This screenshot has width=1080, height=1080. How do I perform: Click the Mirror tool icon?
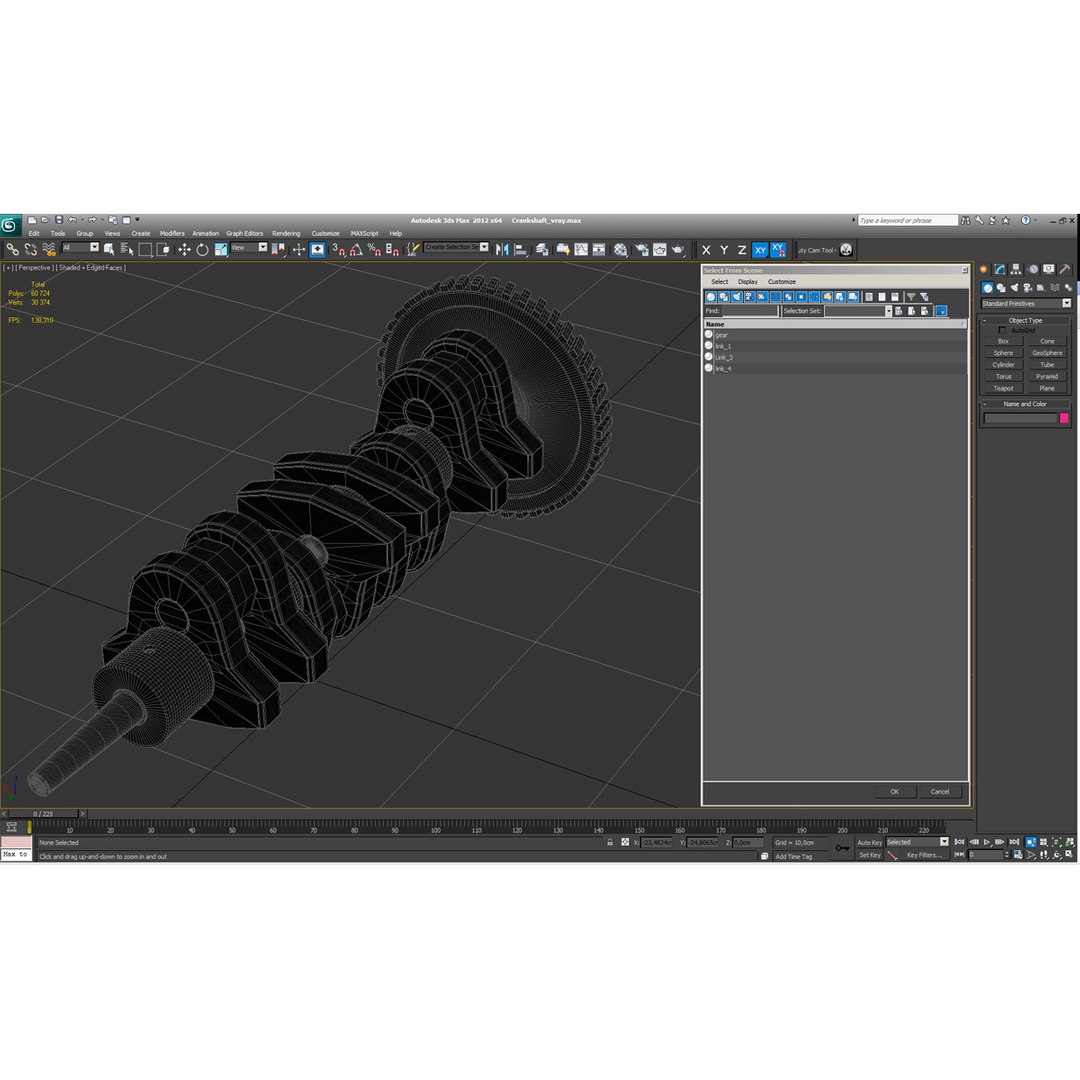[502, 249]
